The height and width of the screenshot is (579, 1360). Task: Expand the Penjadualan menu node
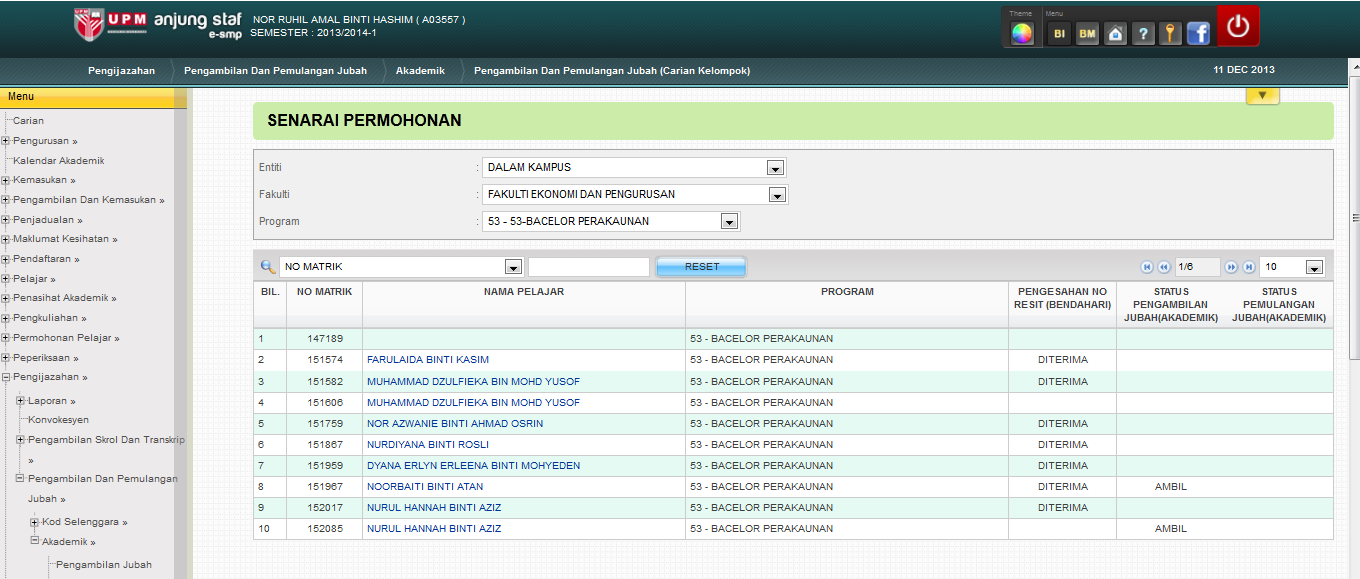(x=6, y=220)
